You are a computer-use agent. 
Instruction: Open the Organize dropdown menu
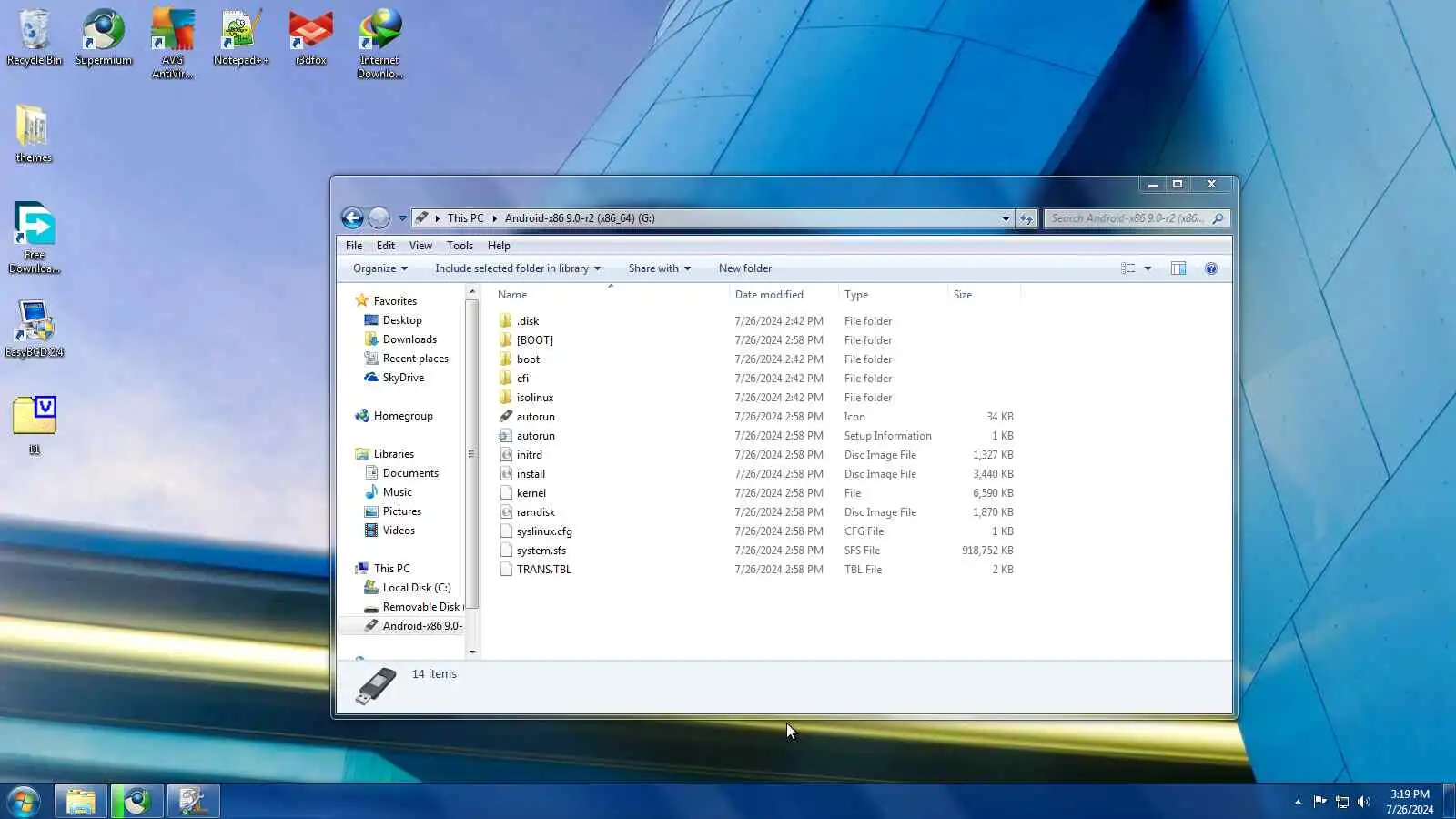[x=380, y=268]
